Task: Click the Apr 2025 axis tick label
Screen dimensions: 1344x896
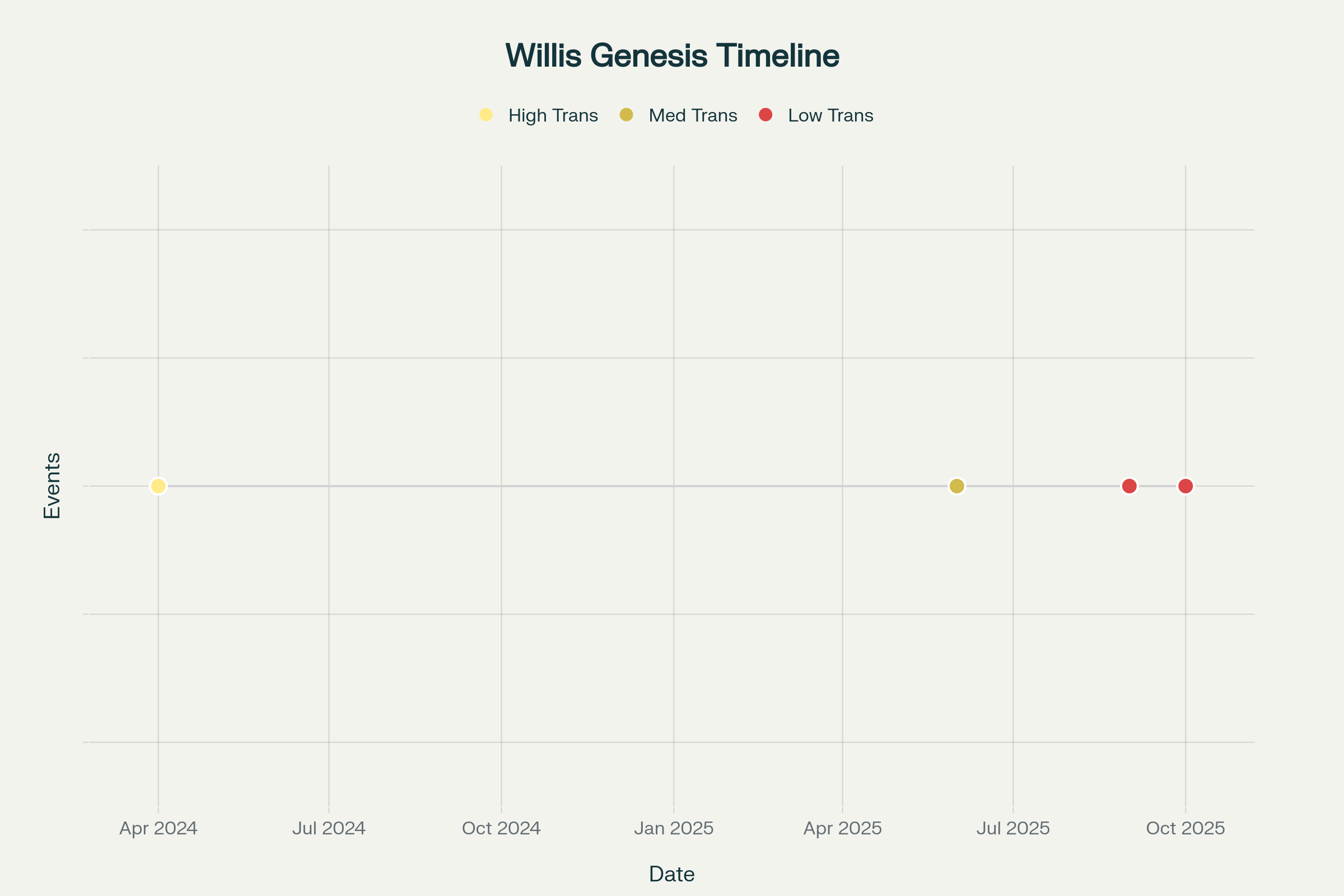Action: (x=842, y=829)
